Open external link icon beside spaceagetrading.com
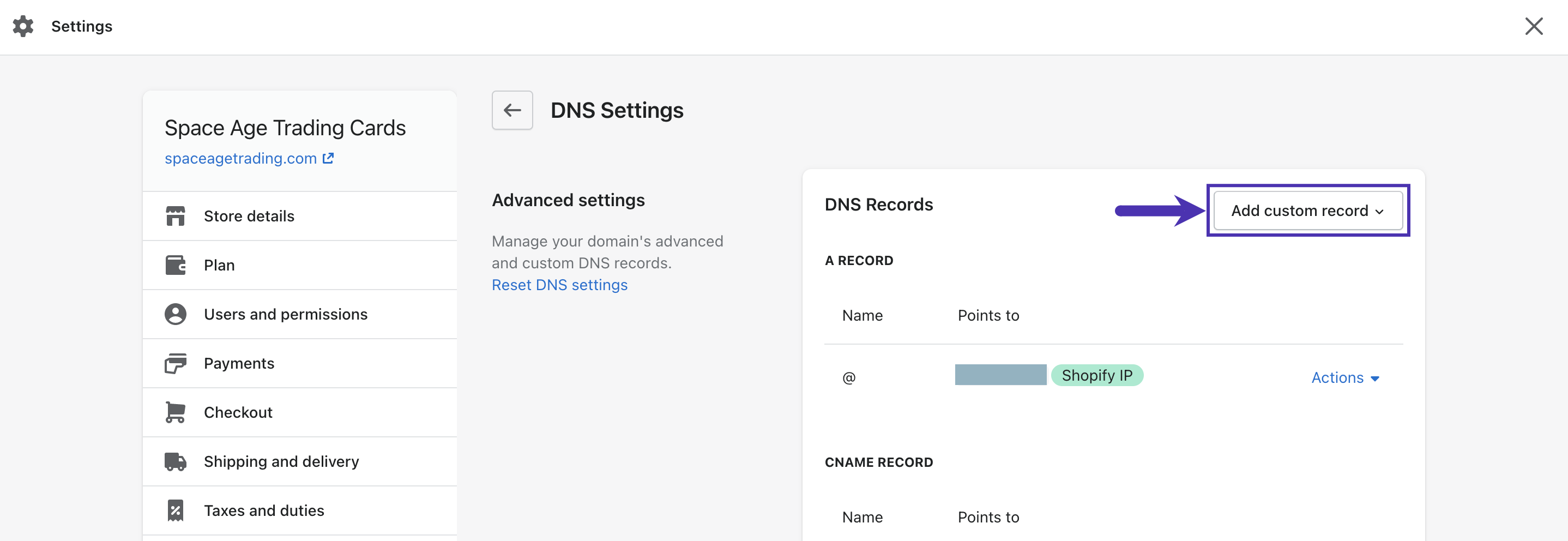The height and width of the screenshot is (541, 1568). point(328,158)
